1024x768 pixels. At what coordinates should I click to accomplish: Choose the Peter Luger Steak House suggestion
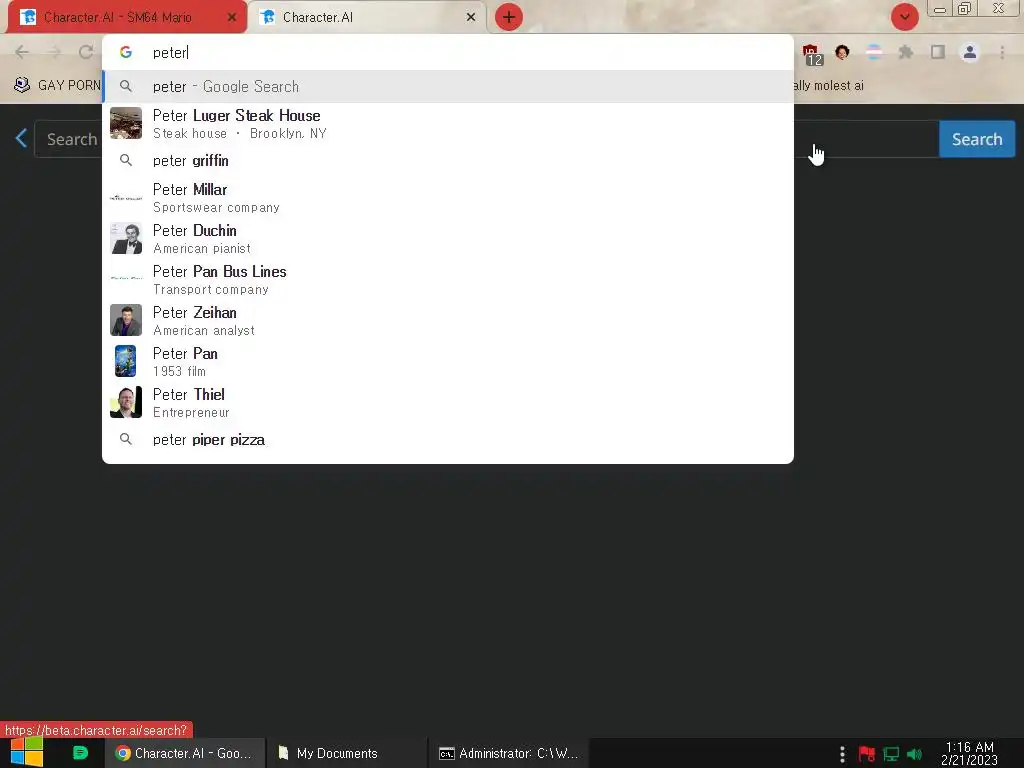(x=448, y=123)
